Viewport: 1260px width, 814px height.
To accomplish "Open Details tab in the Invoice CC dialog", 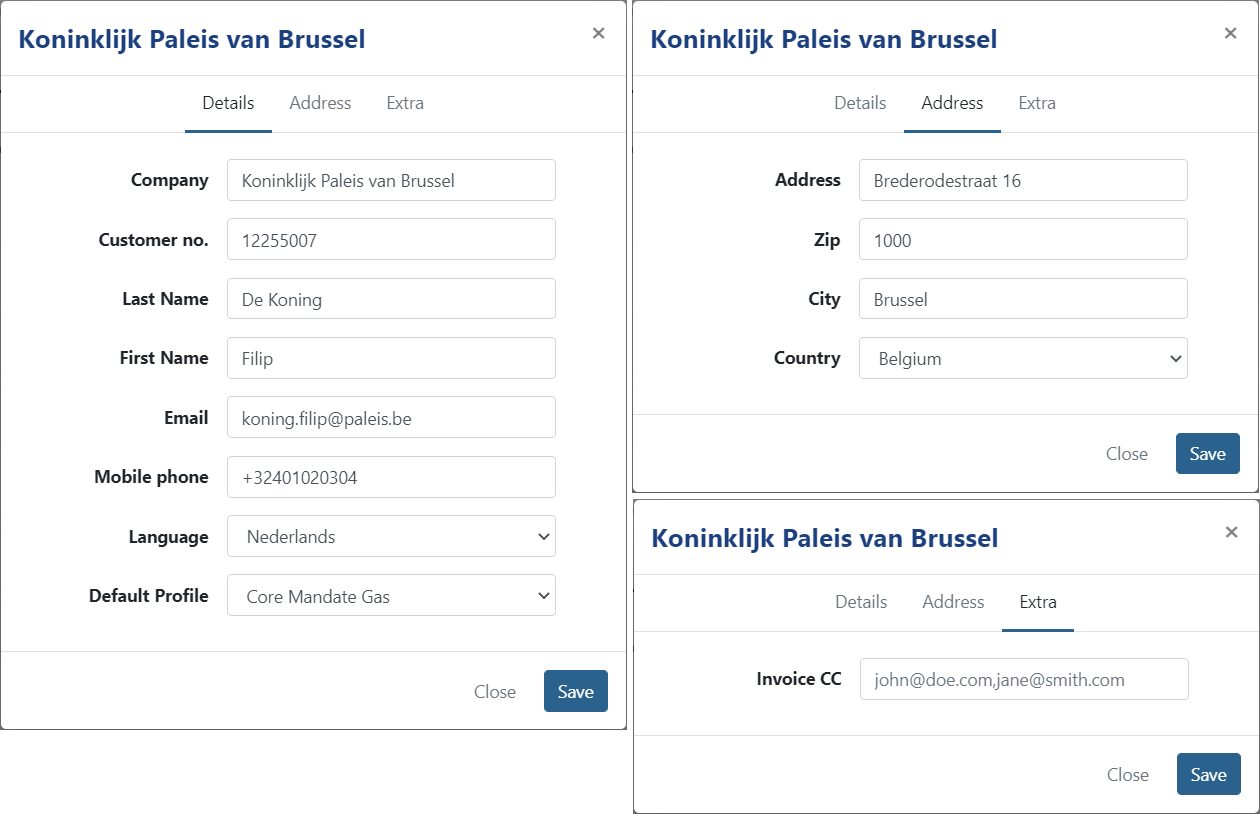I will pyautogui.click(x=861, y=602).
